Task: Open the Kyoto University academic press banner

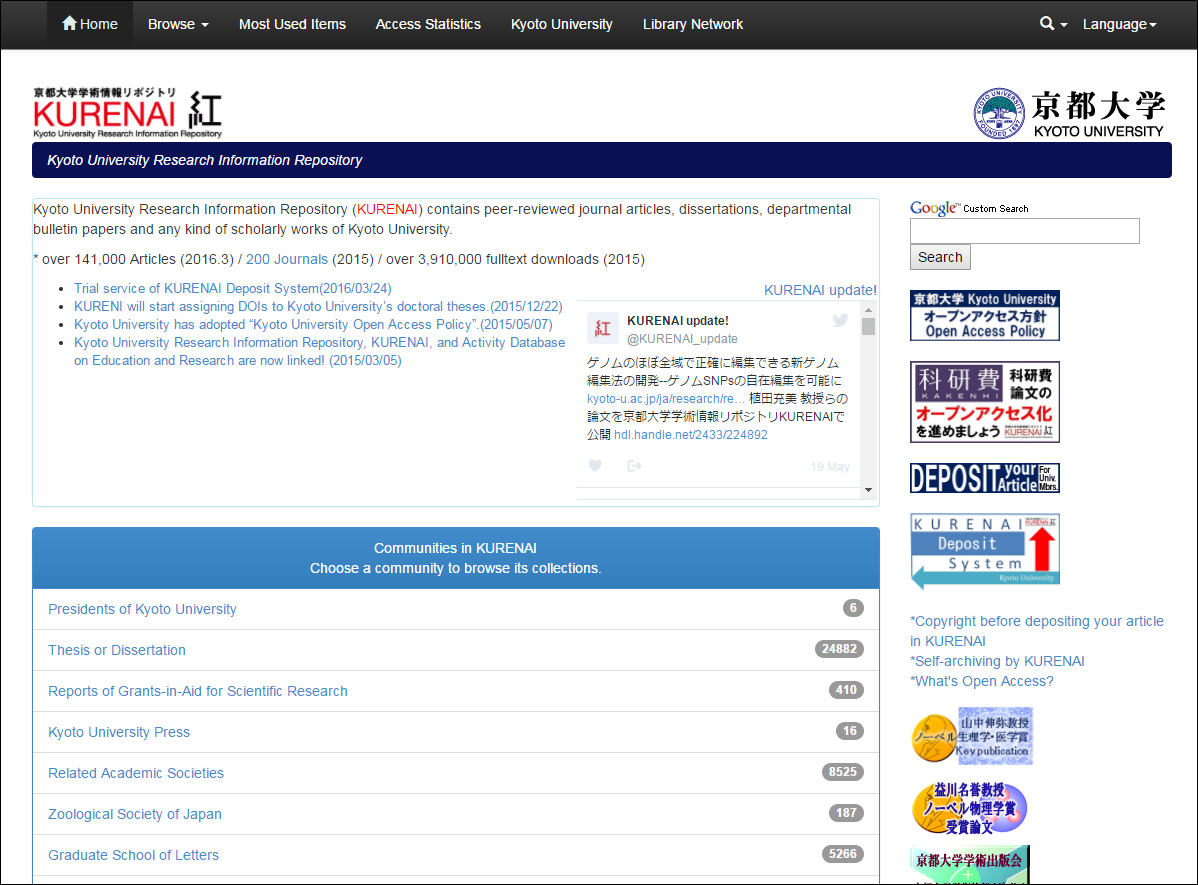Action: pos(970,864)
